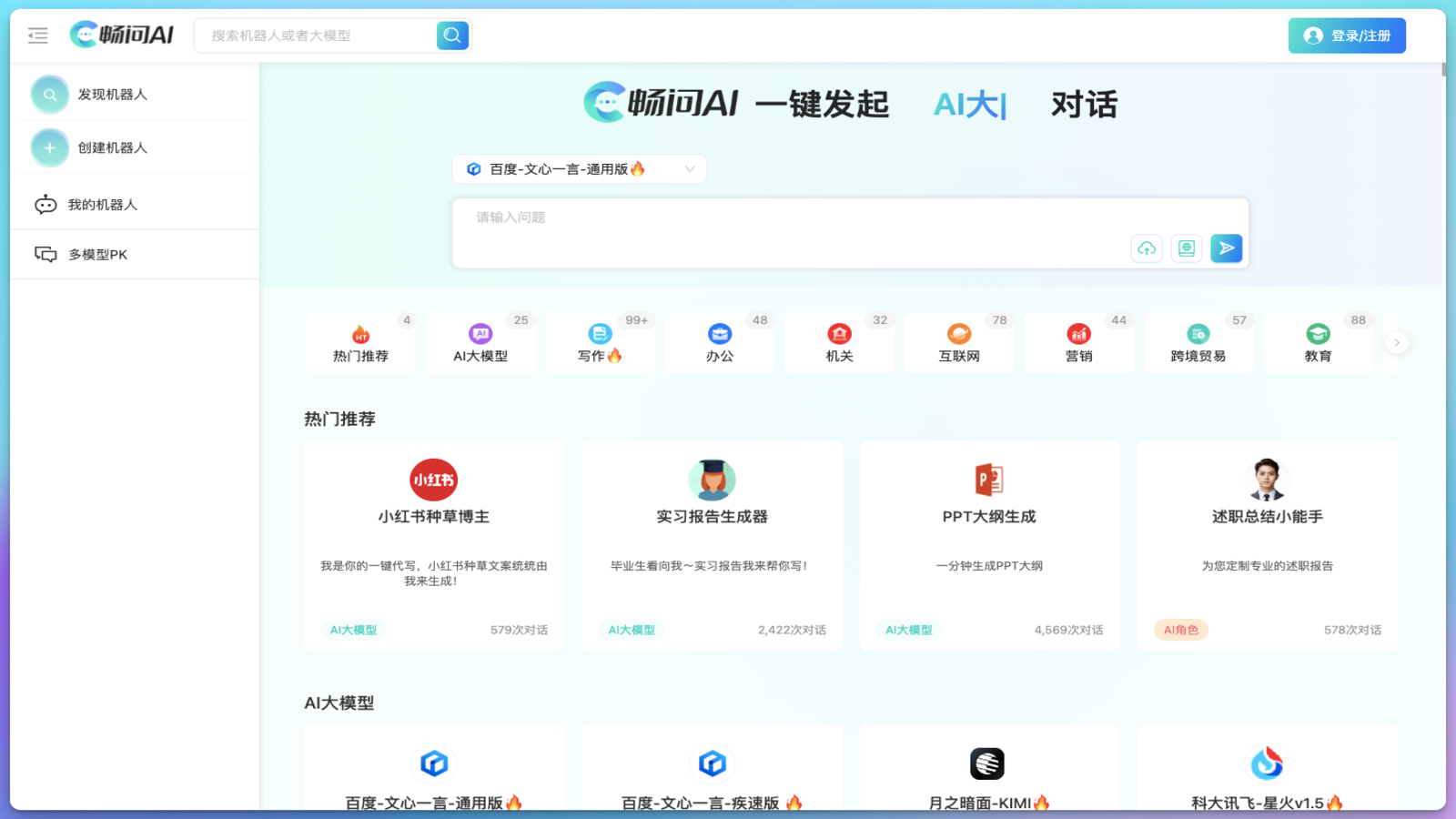This screenshot has width=1456, height=819.
Task: Click the search magnifier button
Action: click(x=452, y=35)
